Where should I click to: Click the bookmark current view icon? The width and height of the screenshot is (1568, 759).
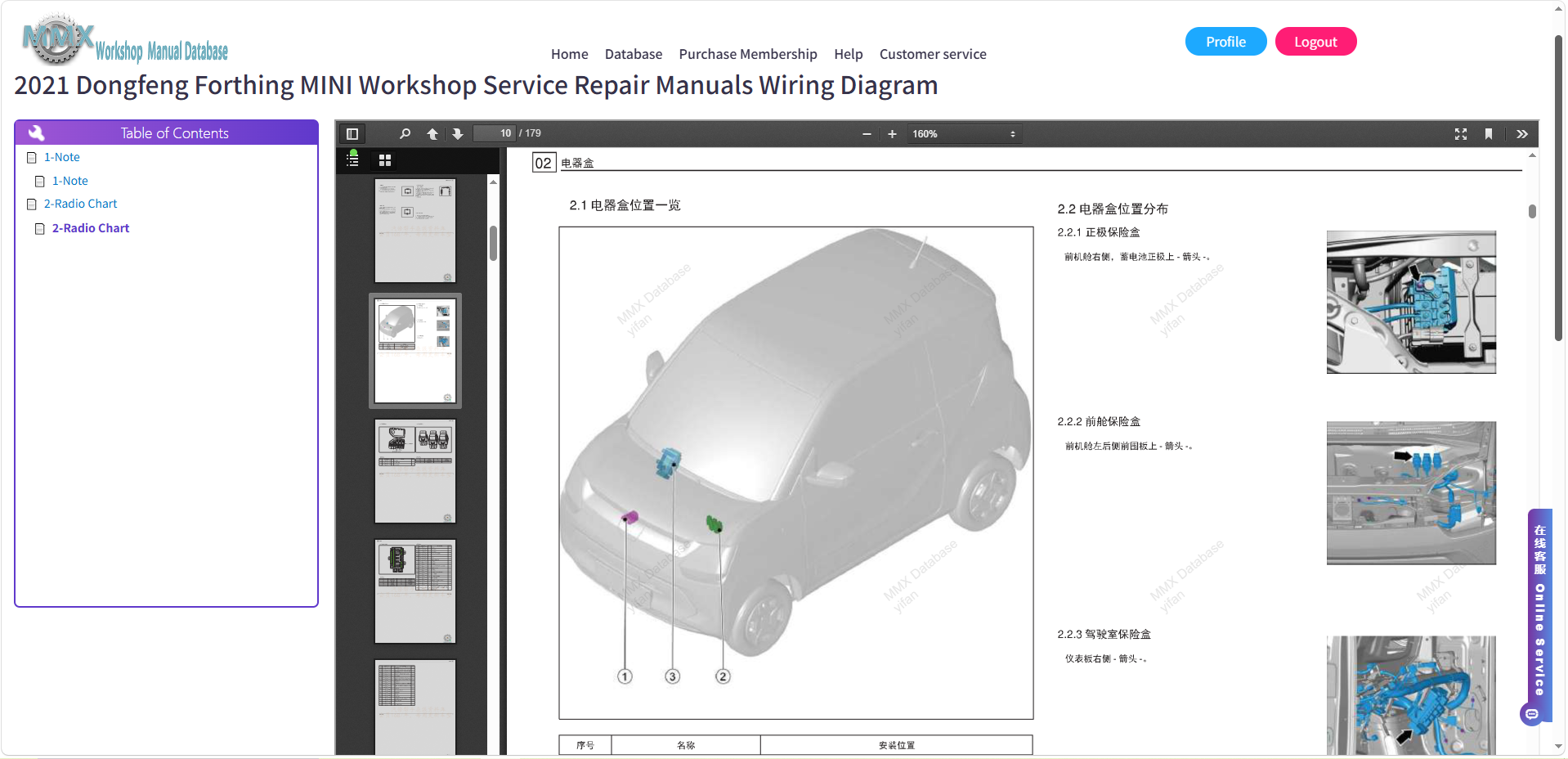1489,134
